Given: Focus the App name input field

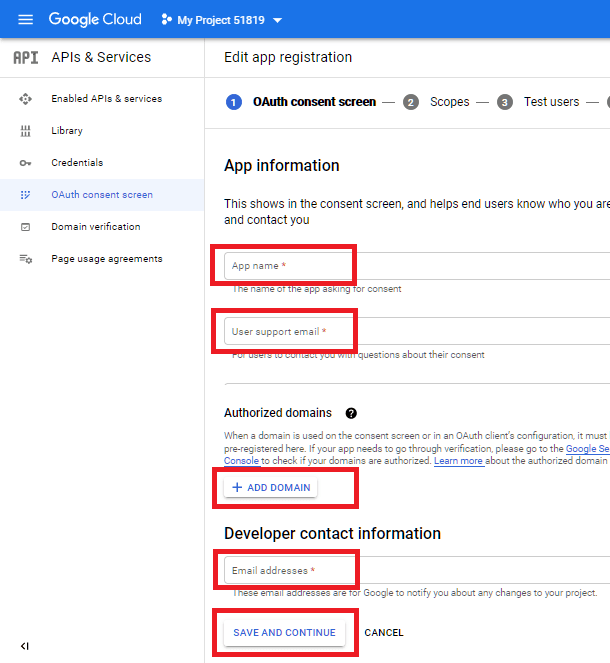Looking at the screenshot, I should coord(417,266).
